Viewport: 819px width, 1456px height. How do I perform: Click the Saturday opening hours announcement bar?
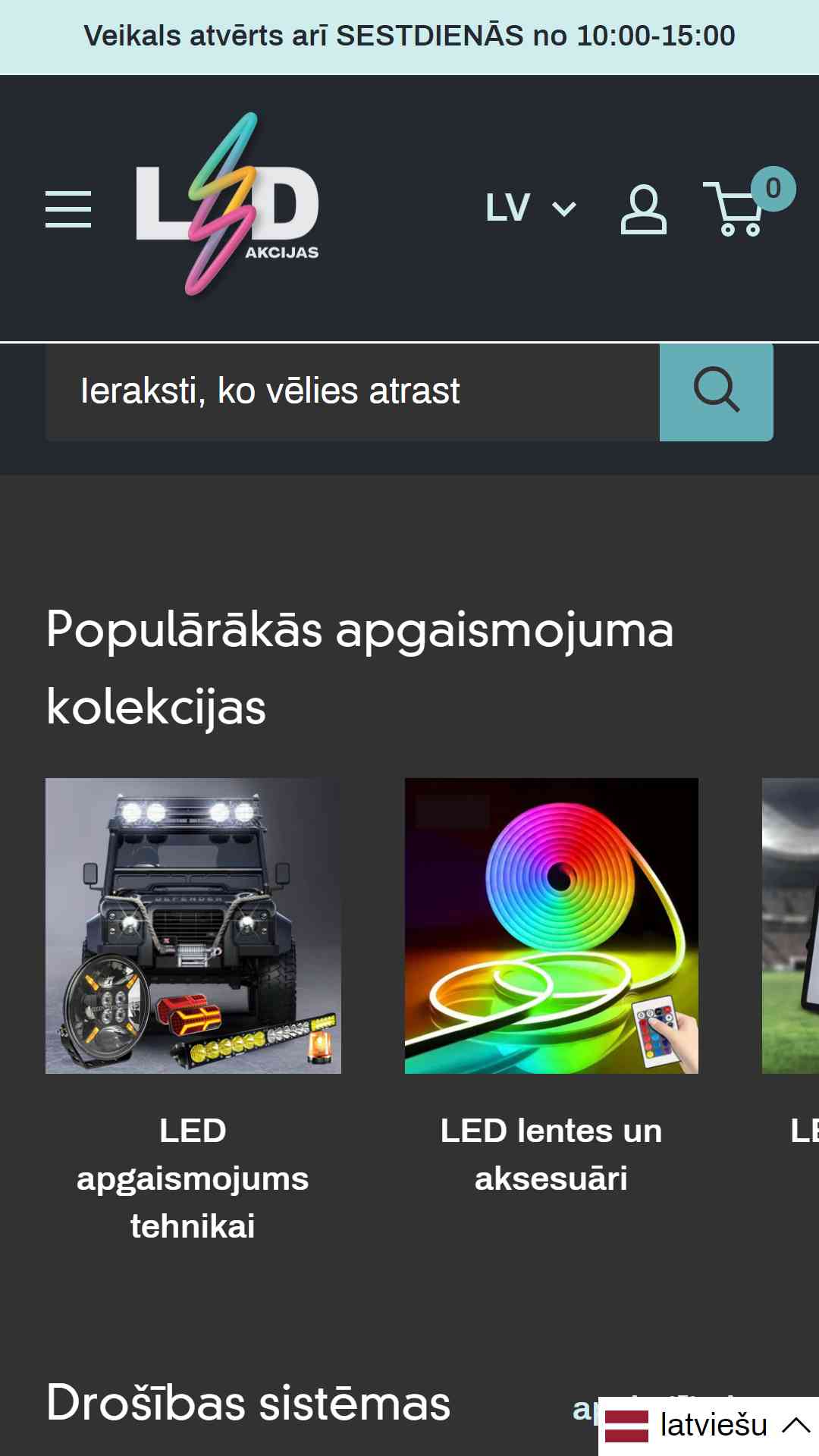tap(409, 36)
